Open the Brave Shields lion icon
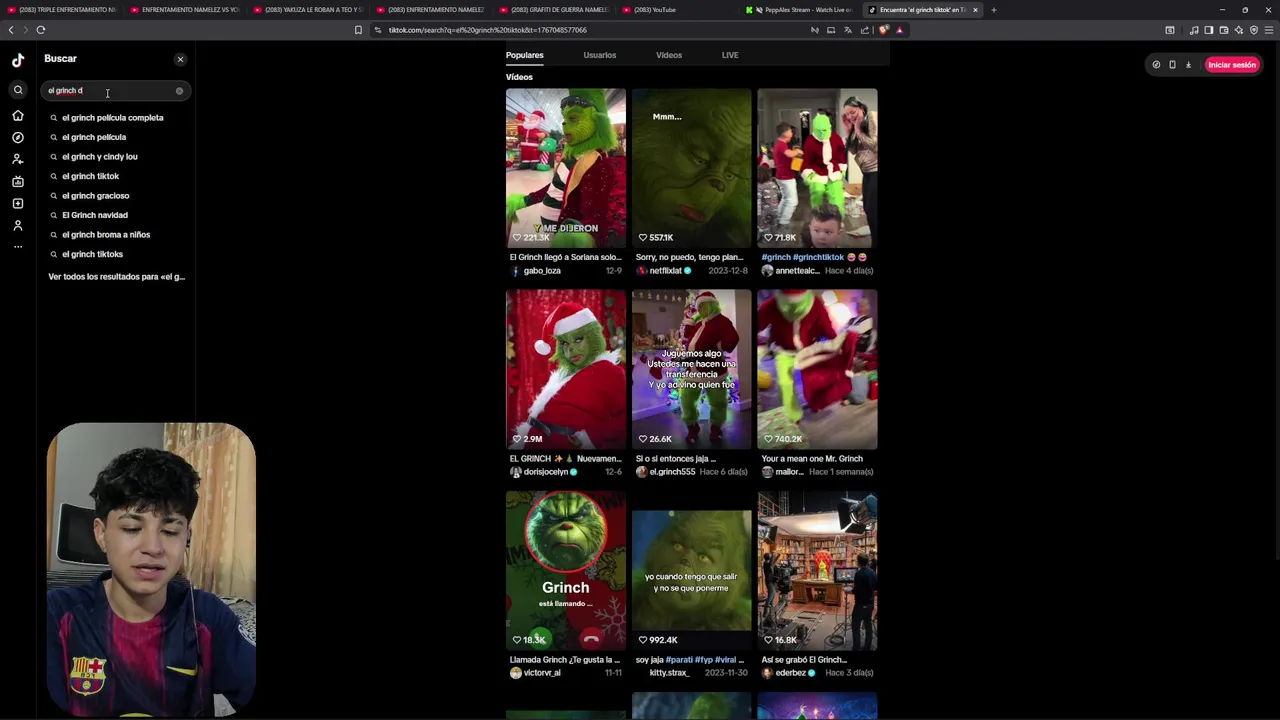 [883, 30]
